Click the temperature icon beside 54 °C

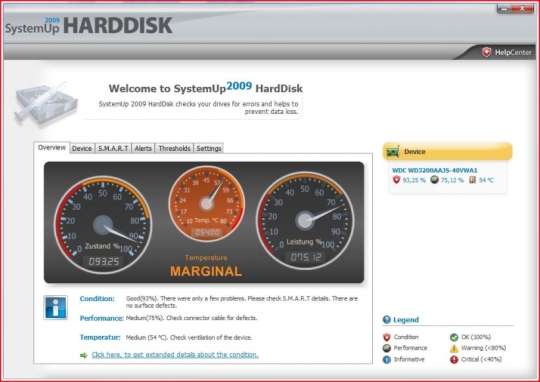click(472, 180)
